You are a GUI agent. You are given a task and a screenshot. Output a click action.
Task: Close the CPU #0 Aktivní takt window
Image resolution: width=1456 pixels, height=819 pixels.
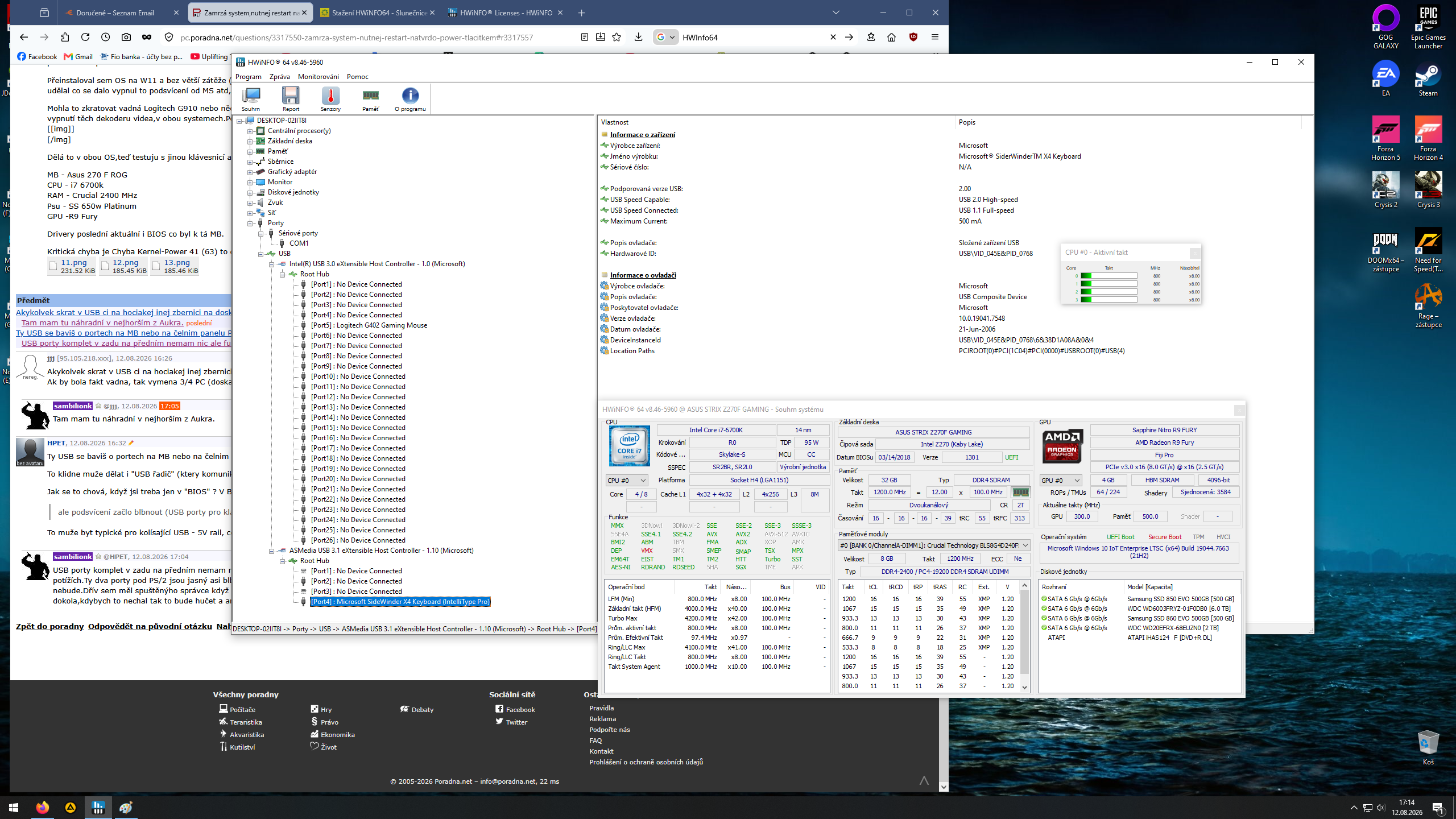[x=1195, y=253]
